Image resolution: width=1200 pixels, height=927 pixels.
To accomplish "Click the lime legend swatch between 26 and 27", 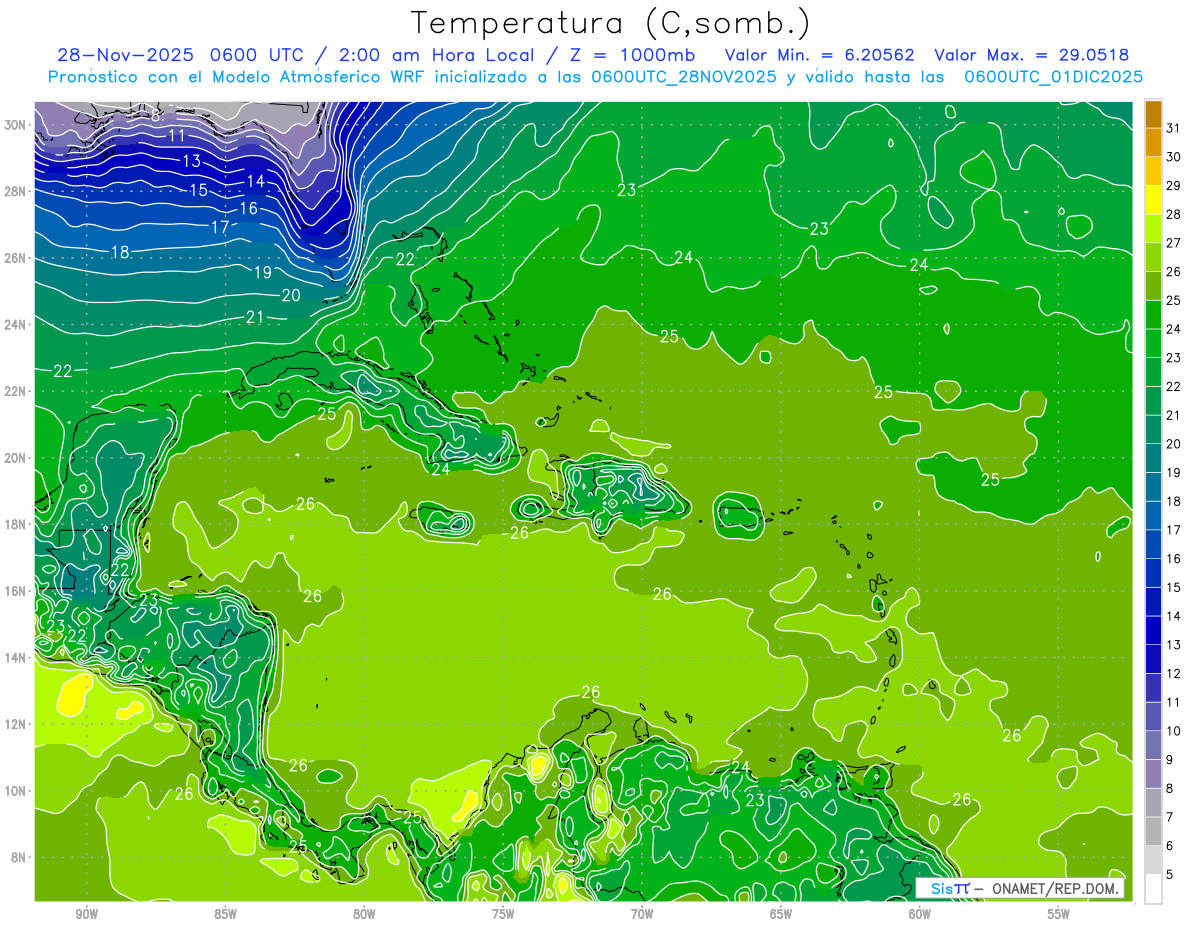I will coord(1153,257).
